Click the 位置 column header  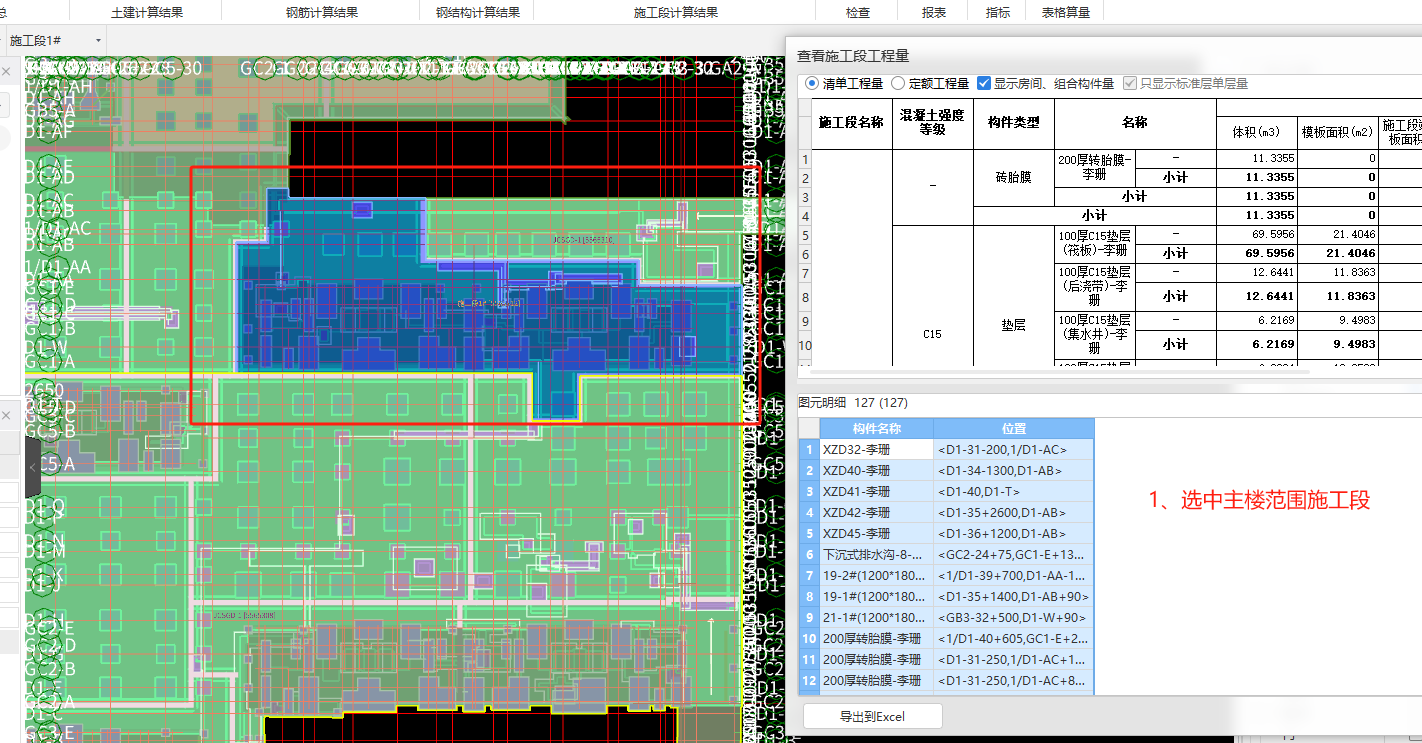[1014, 428]
